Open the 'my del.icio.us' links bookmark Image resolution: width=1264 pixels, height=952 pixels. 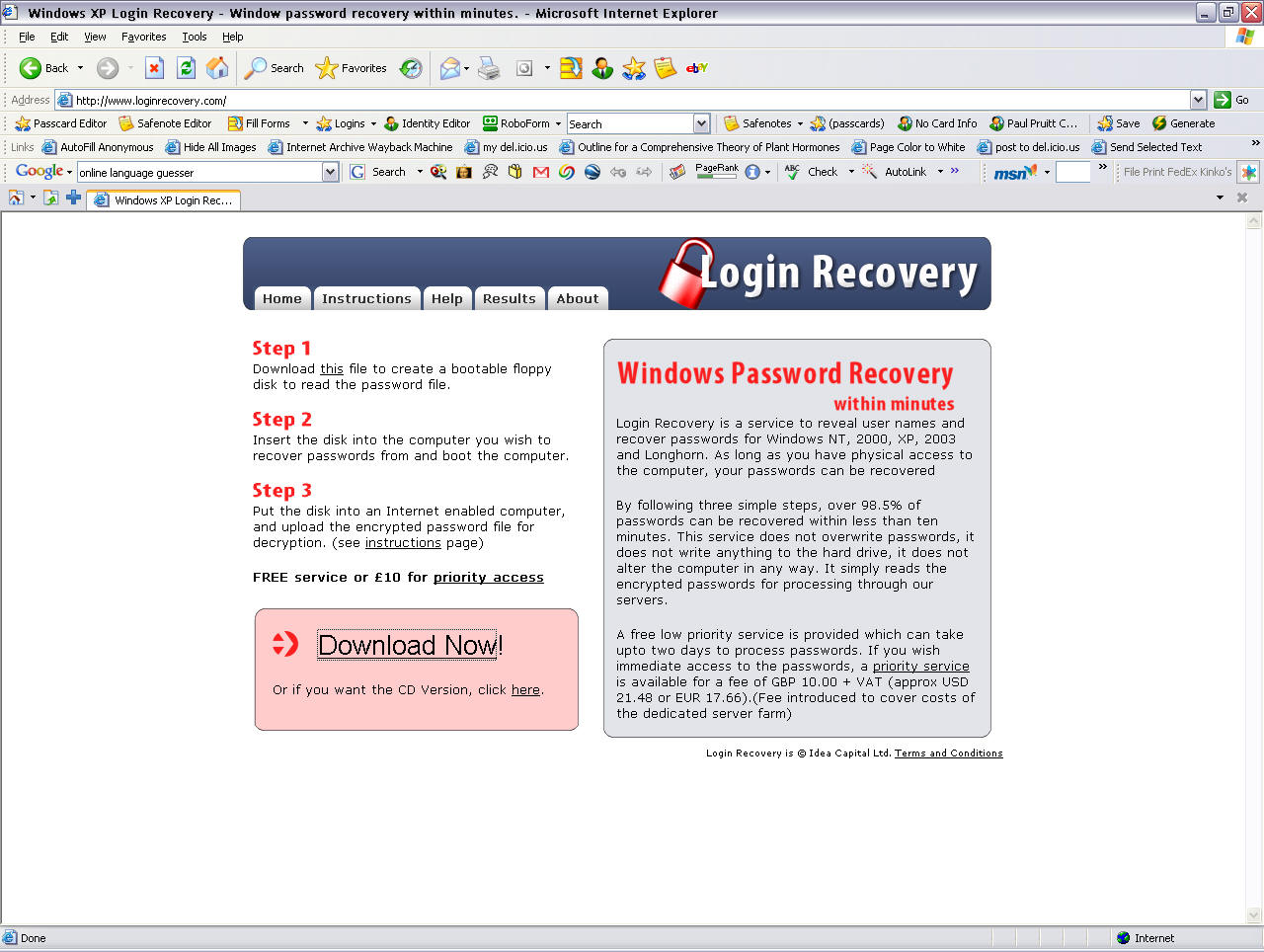[506, 147]
